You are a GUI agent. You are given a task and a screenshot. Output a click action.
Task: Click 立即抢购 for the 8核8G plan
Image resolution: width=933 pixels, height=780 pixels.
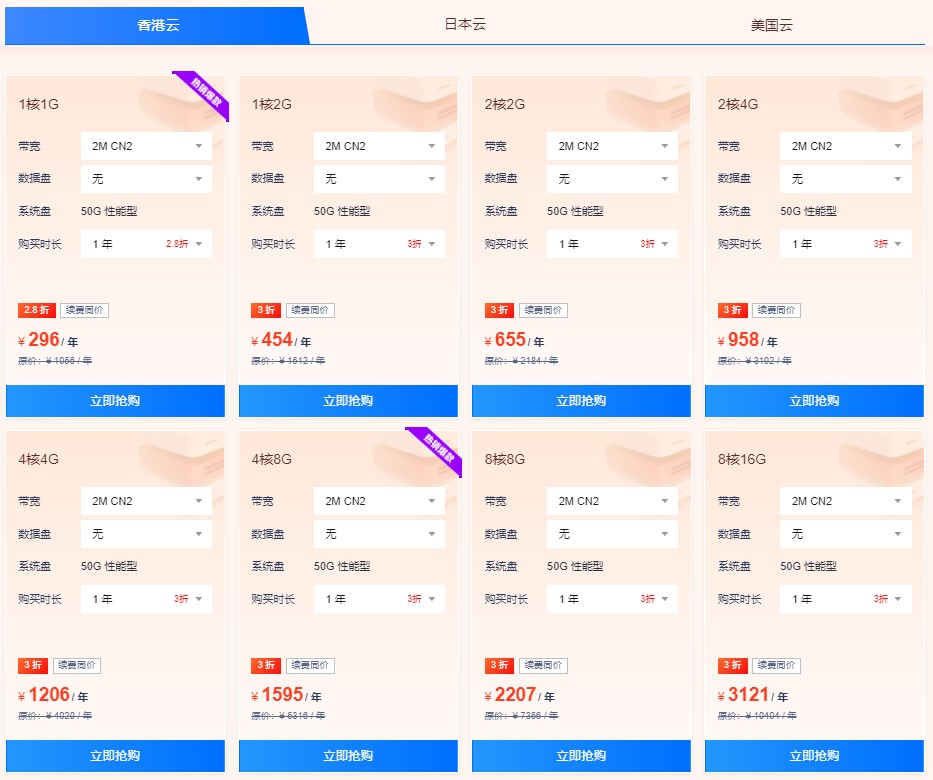[581, 756]
